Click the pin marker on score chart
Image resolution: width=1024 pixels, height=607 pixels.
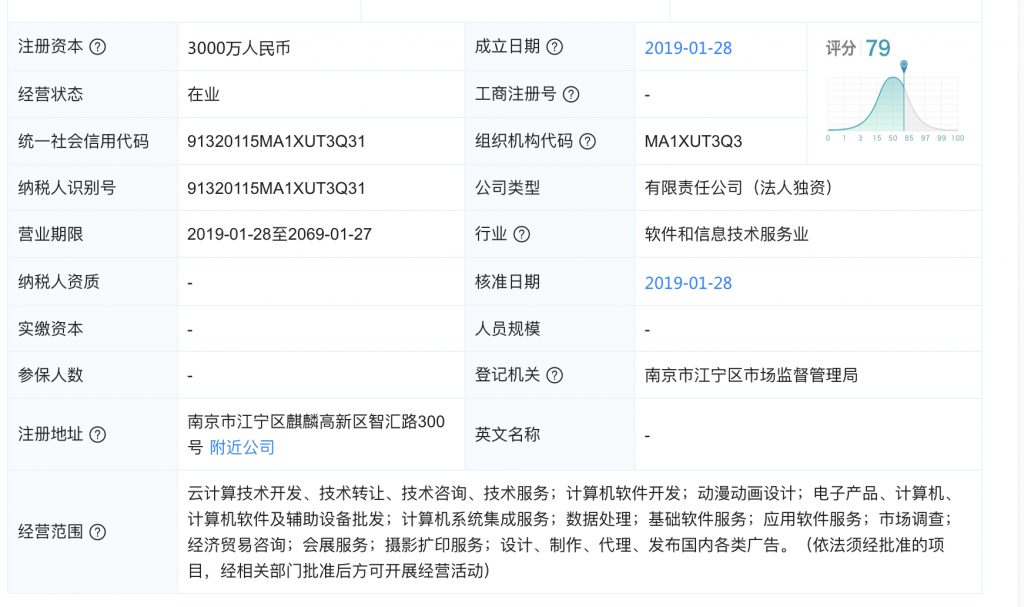pyautogui.click(x=904, y=68)
